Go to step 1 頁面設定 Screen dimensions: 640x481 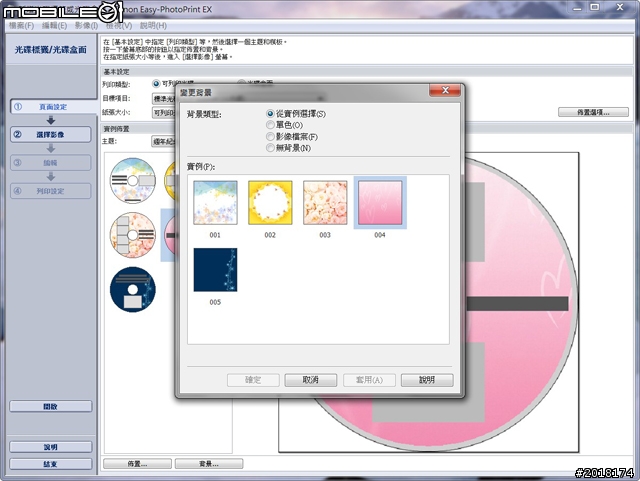[51, 107]
